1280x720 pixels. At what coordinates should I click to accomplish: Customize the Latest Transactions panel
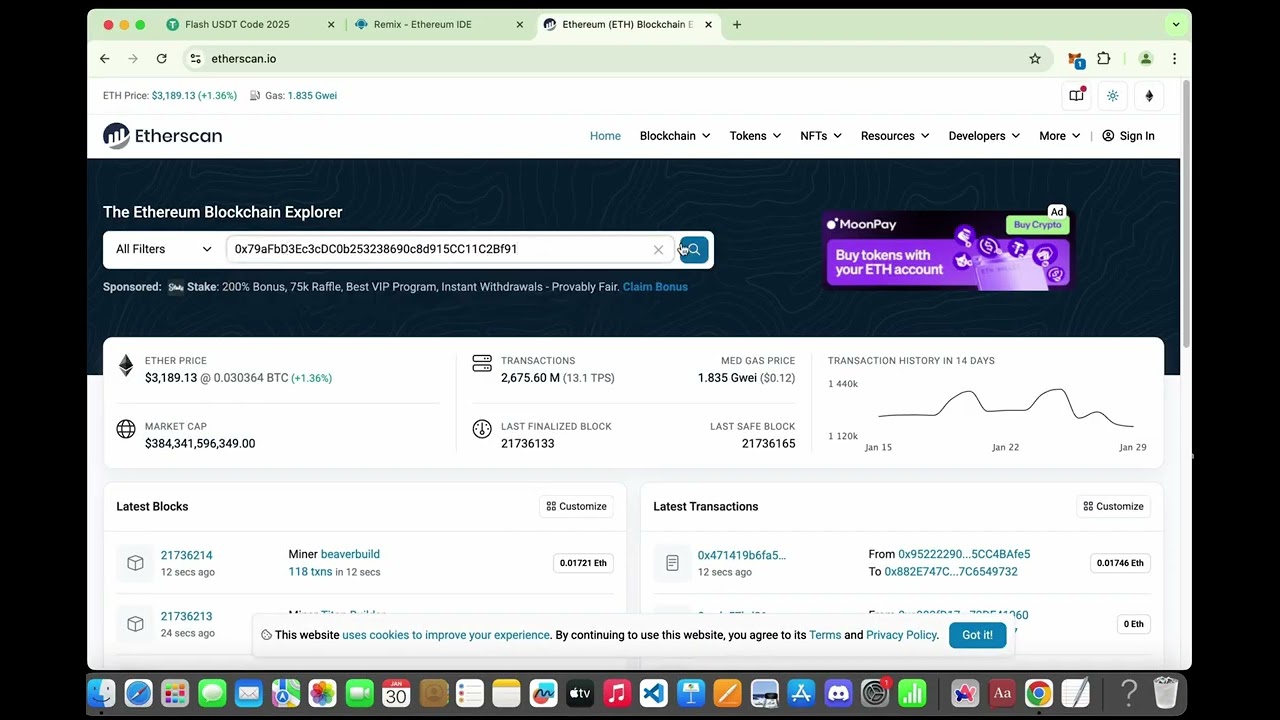point(1114,506)
